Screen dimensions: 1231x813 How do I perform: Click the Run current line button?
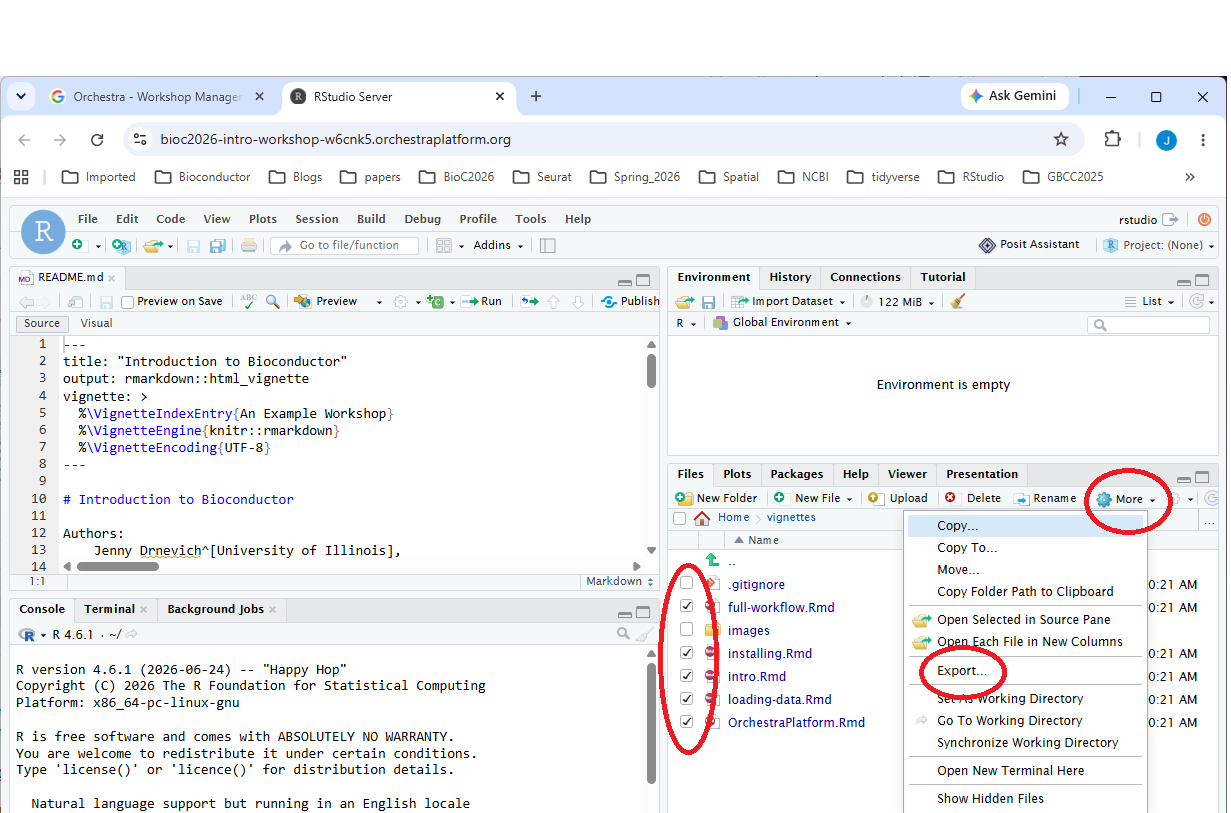point(481,301)
